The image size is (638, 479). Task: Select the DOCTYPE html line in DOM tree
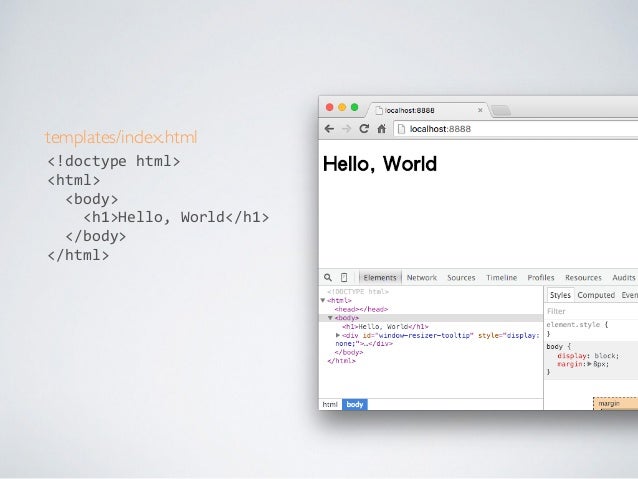pos(358,292)
